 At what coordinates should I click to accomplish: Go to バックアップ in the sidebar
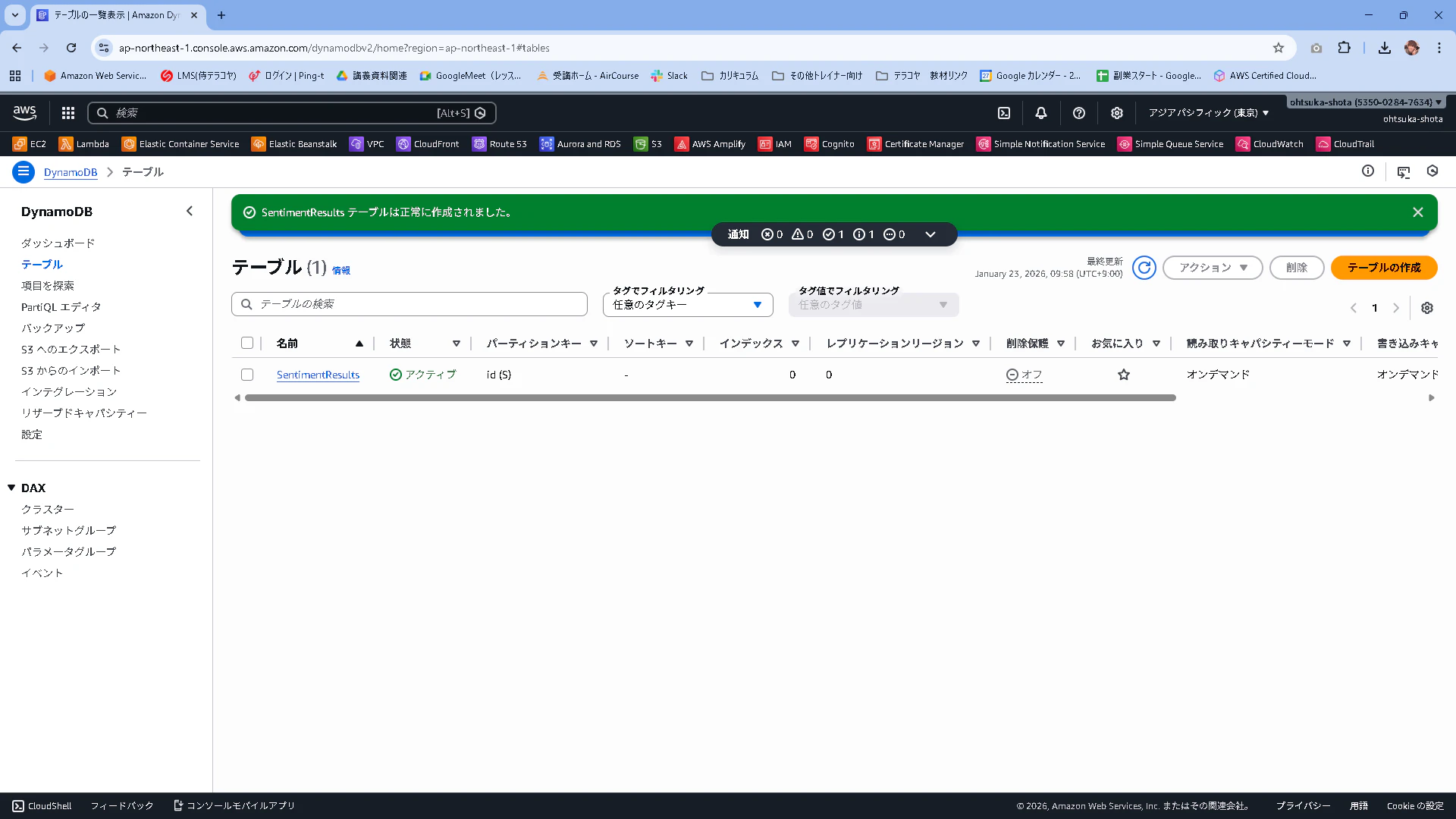pyautogui.click(x=53, y=328)
